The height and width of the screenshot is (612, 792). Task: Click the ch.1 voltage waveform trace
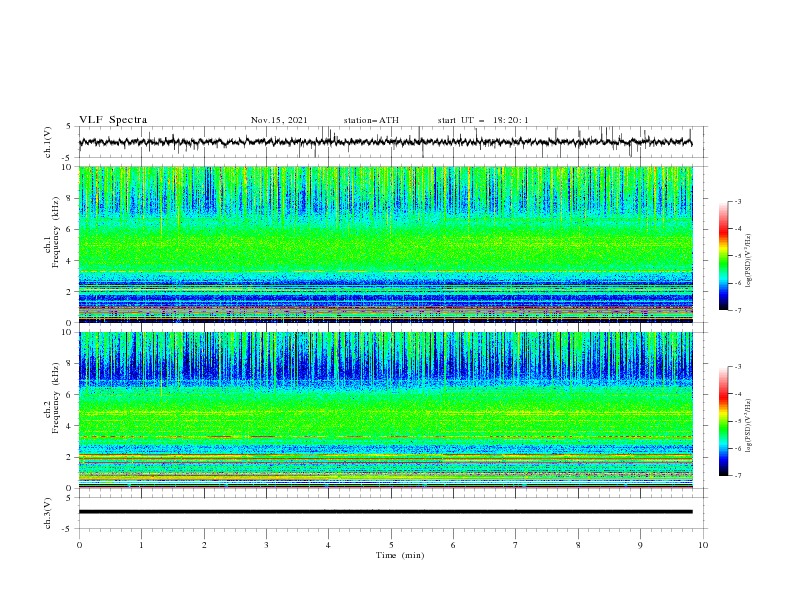coord(385,142)
